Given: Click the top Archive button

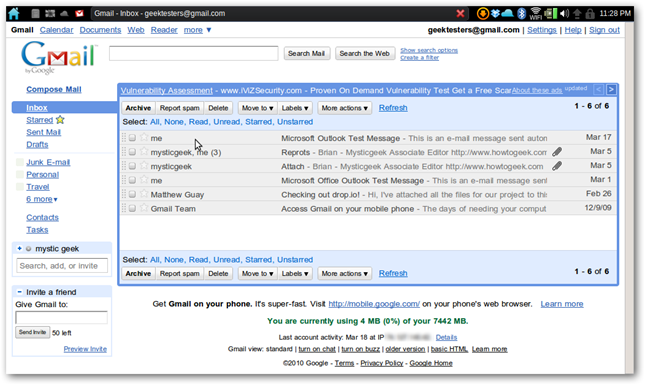Looking at the screenshot, I should click(138, 108).
